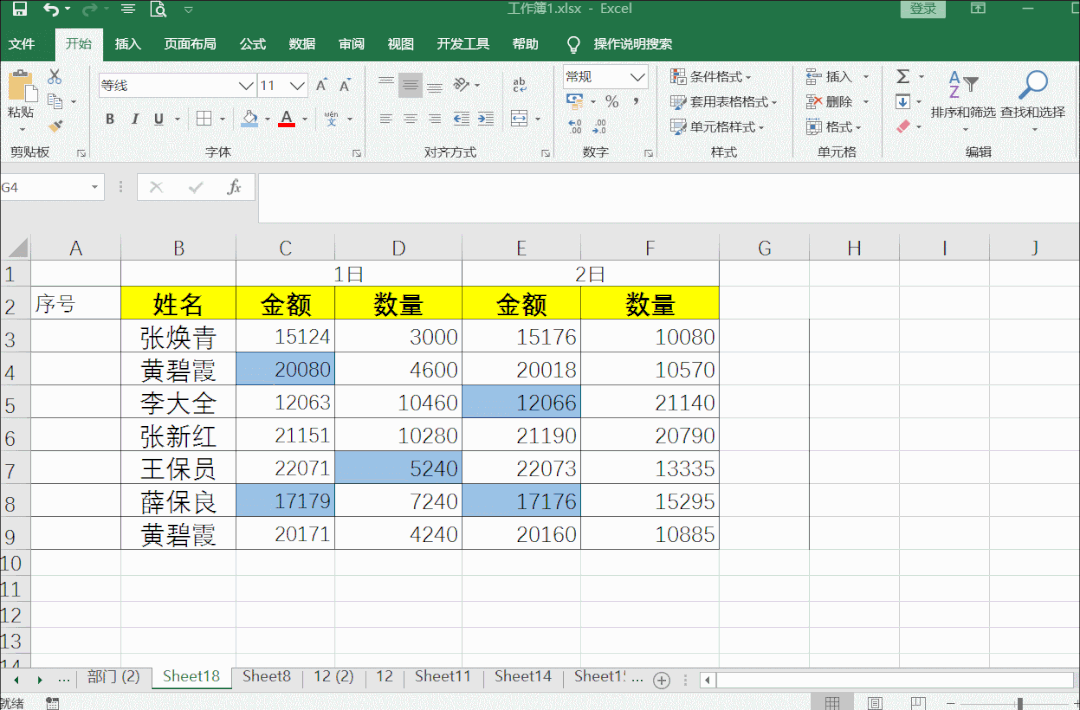
Task: Click the Select All corner triangle
Action: coord(16,248)
